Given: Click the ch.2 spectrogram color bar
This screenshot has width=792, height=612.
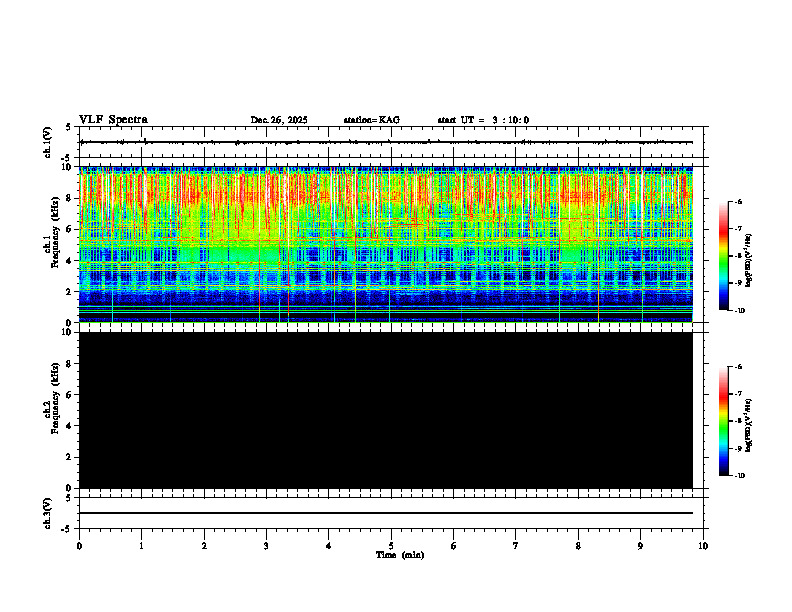Looking at the screenshot, I should (723, 421).
